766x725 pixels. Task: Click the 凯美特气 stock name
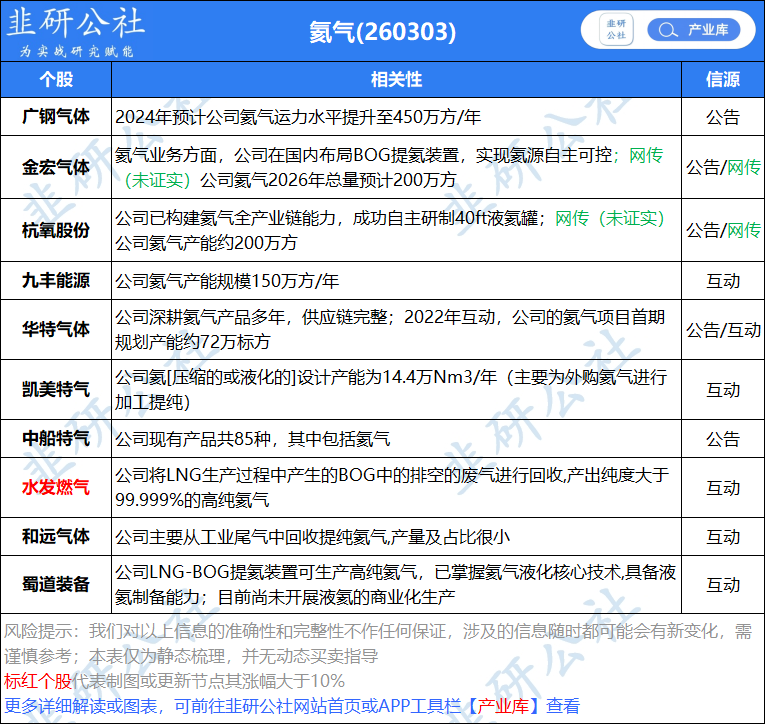pos(56,390)
